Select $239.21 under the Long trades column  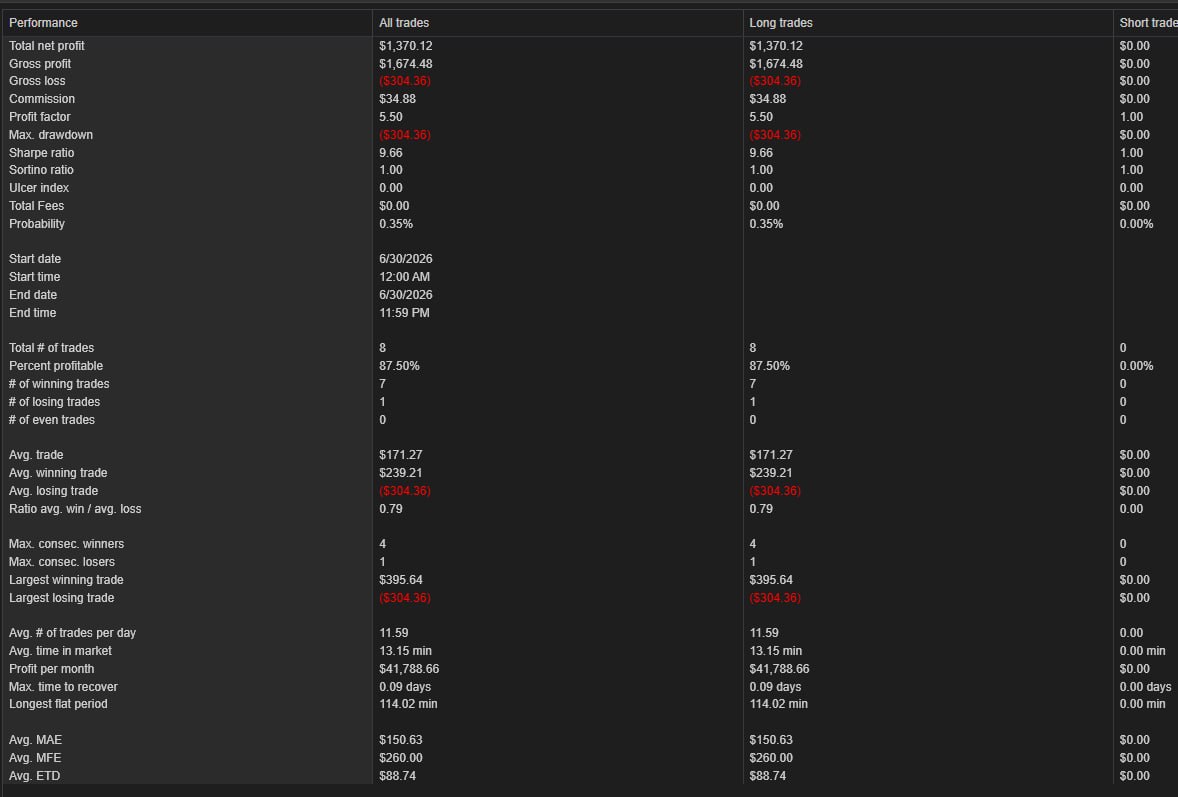point(771,473)
